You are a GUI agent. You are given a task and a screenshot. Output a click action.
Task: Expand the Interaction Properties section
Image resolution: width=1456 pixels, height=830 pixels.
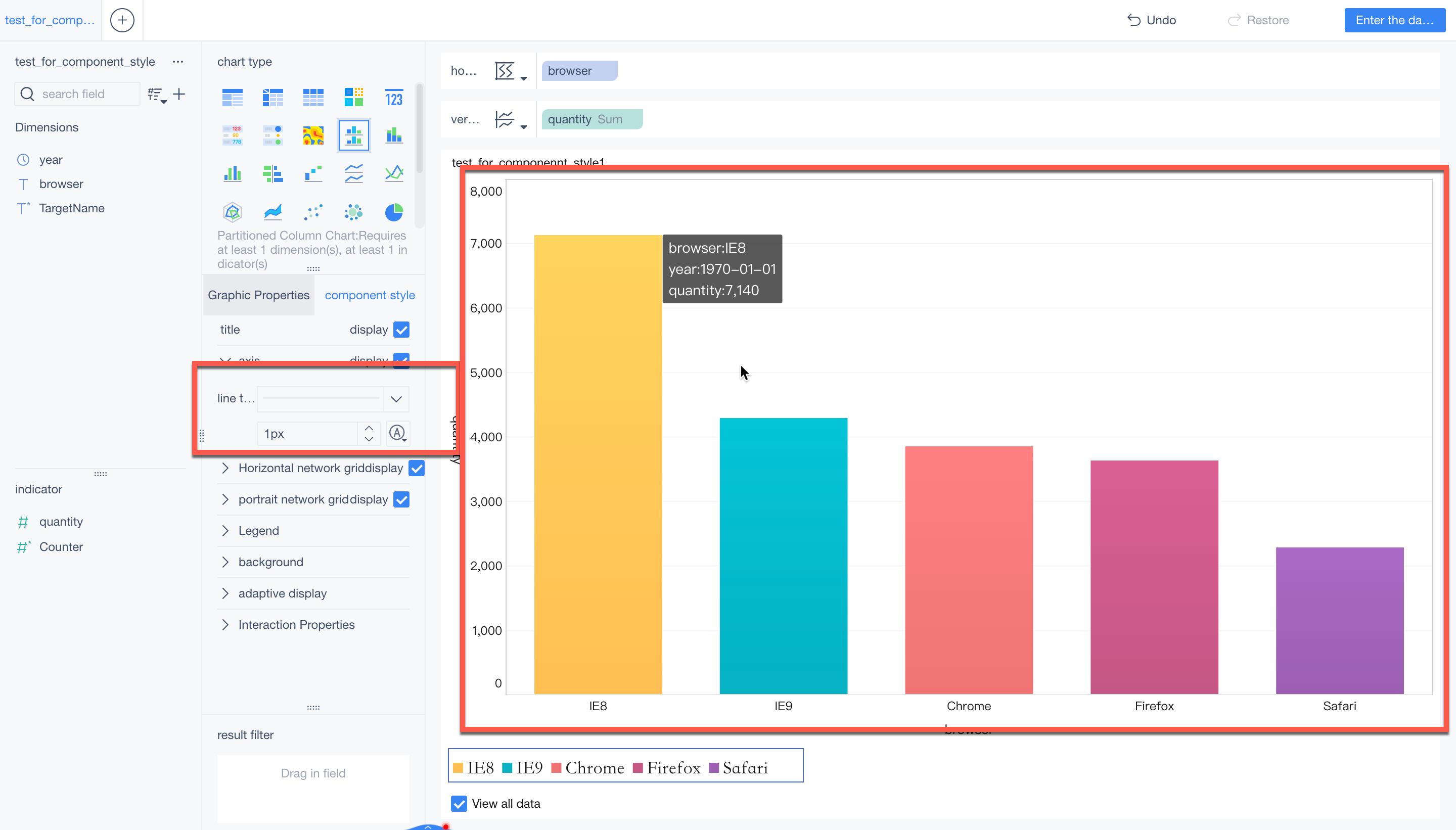[x=225, y=625]
